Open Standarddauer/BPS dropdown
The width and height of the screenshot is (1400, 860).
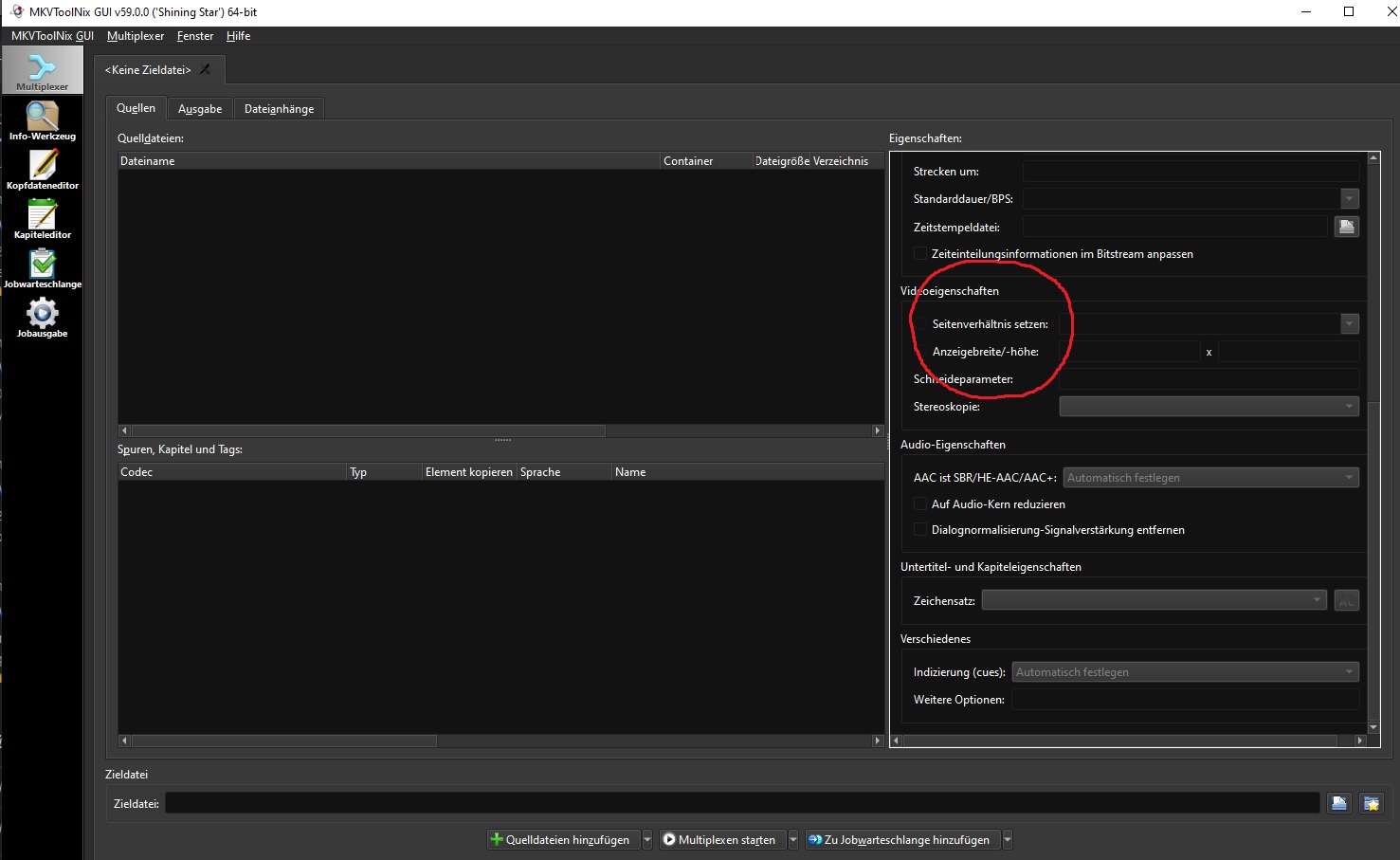(x=1350, y=199)
